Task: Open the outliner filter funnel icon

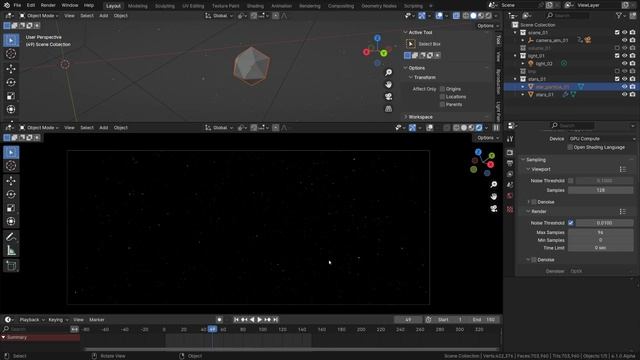Action: pos(619,16)
